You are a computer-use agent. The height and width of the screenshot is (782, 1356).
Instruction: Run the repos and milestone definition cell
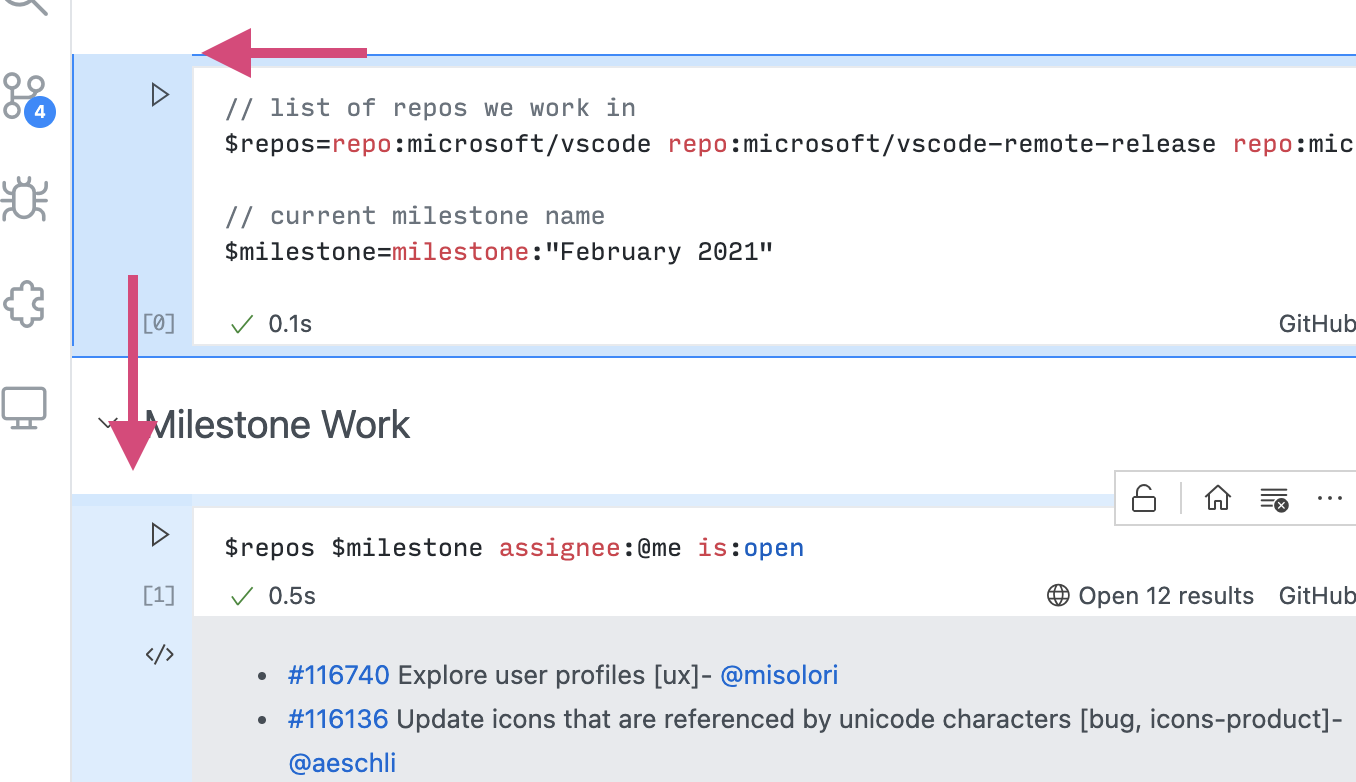coord(158,95)
